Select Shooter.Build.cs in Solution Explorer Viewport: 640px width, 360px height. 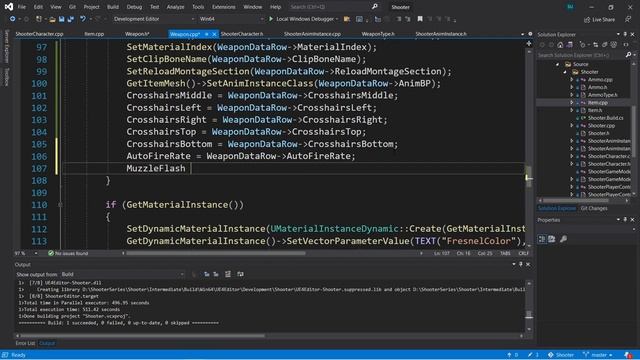click(605, 118)
